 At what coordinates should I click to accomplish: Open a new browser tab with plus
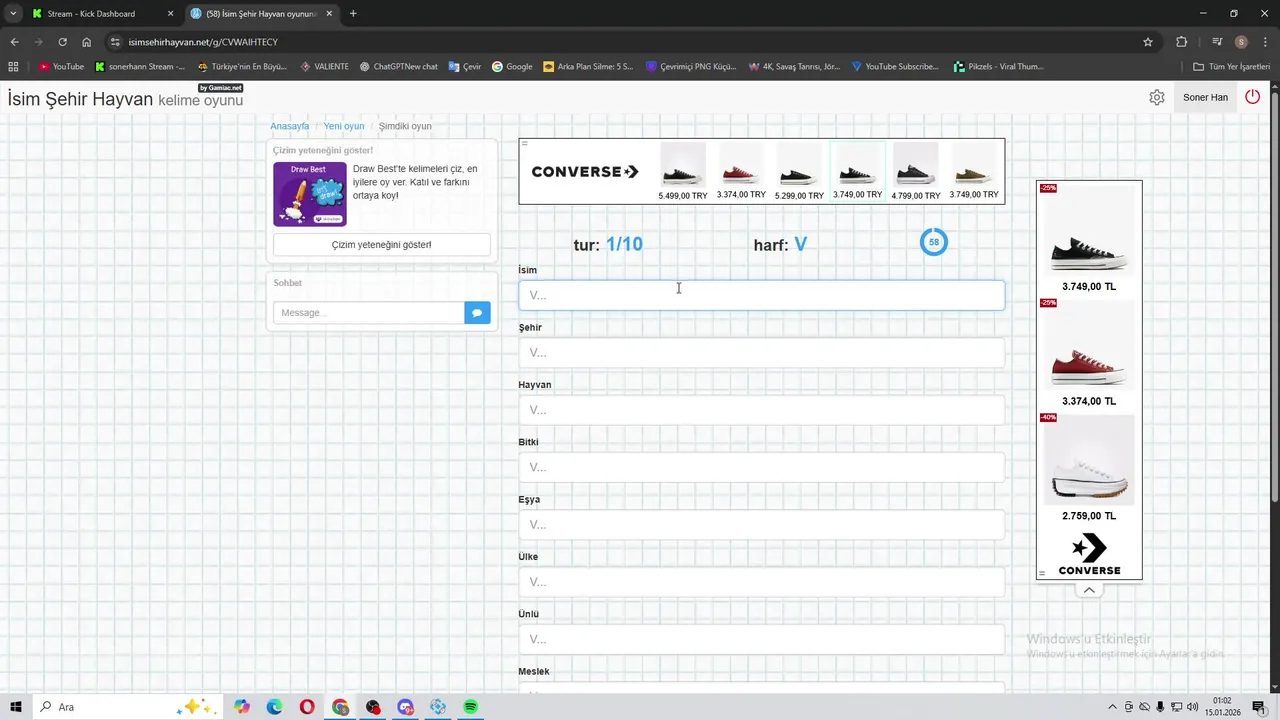pos(353,14)
